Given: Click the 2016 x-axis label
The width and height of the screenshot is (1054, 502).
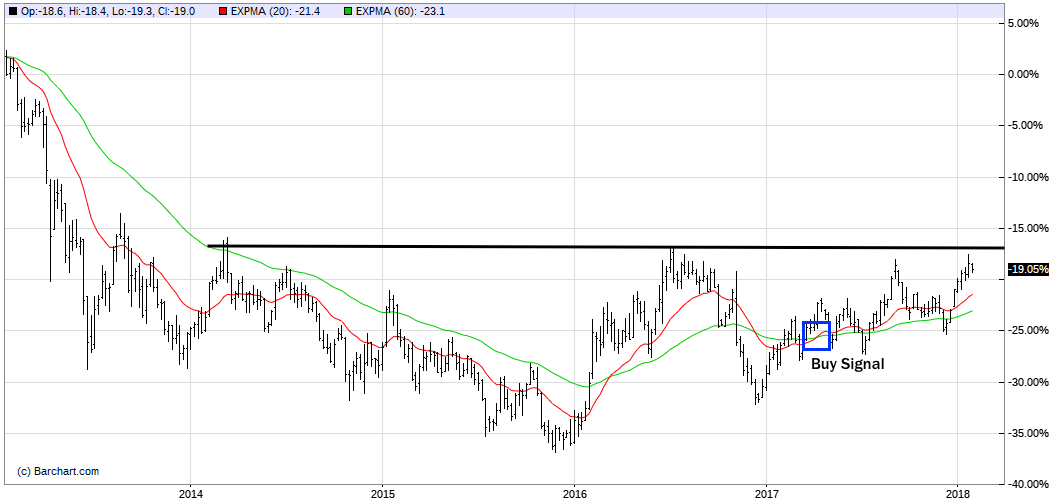Looking at the screenshot, I should (x=573, y=495).
